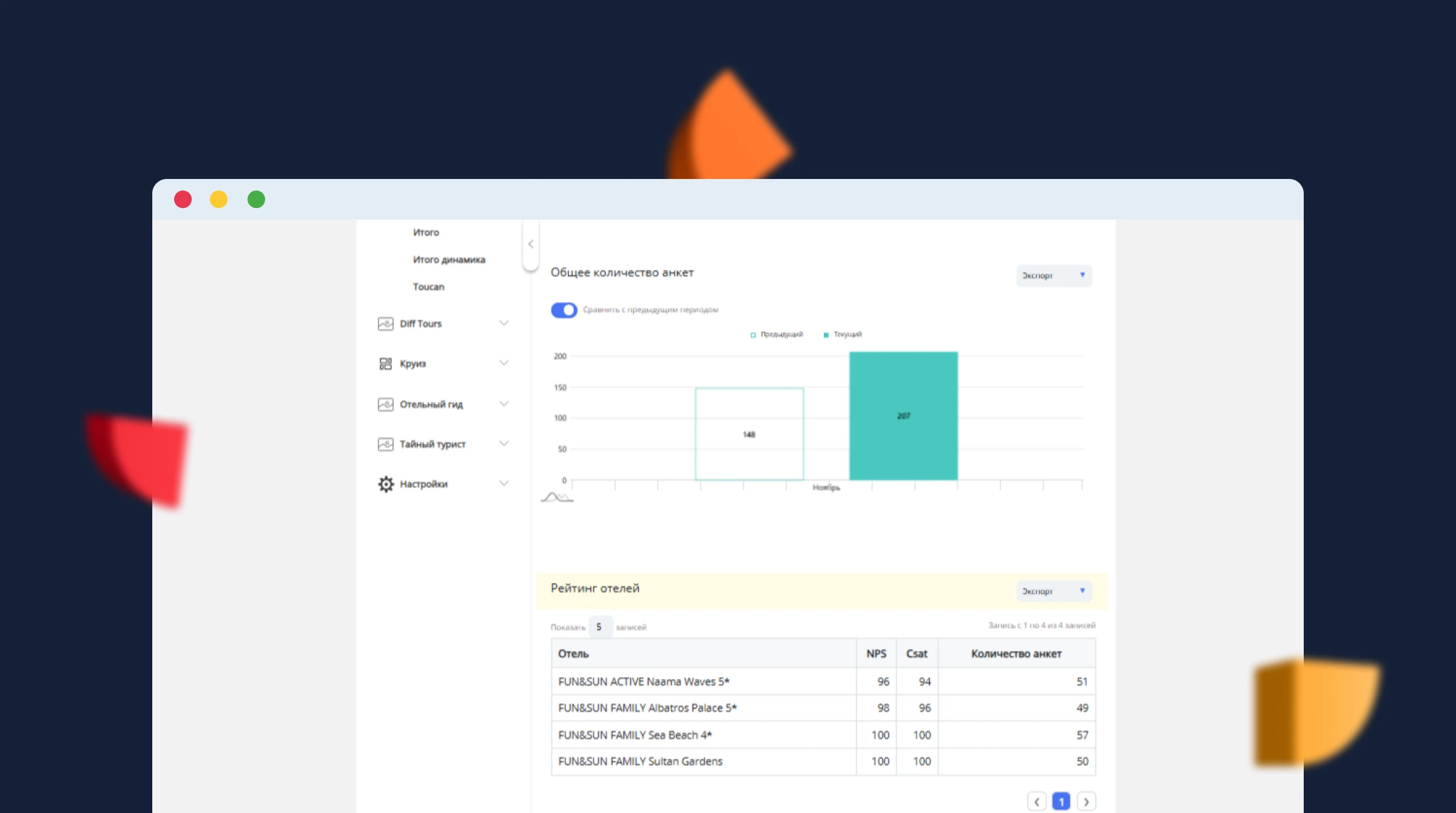Open the Итого динамика menu item
The width and height of the screenshot is (1456, 813).
449,260
